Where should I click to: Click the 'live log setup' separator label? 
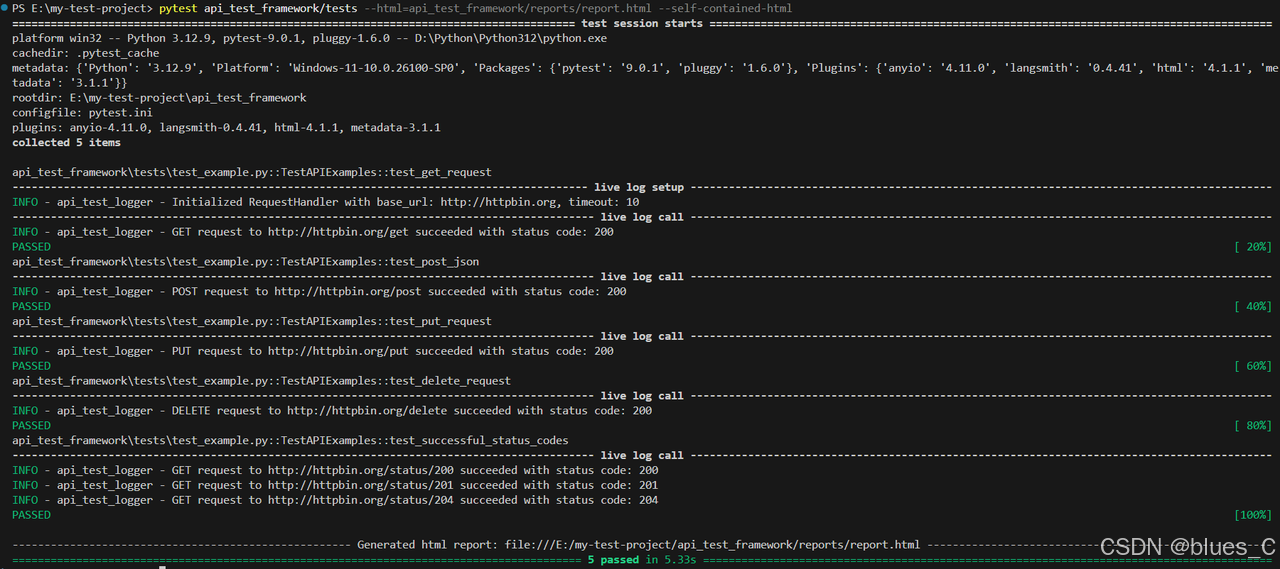pos(639,187)
